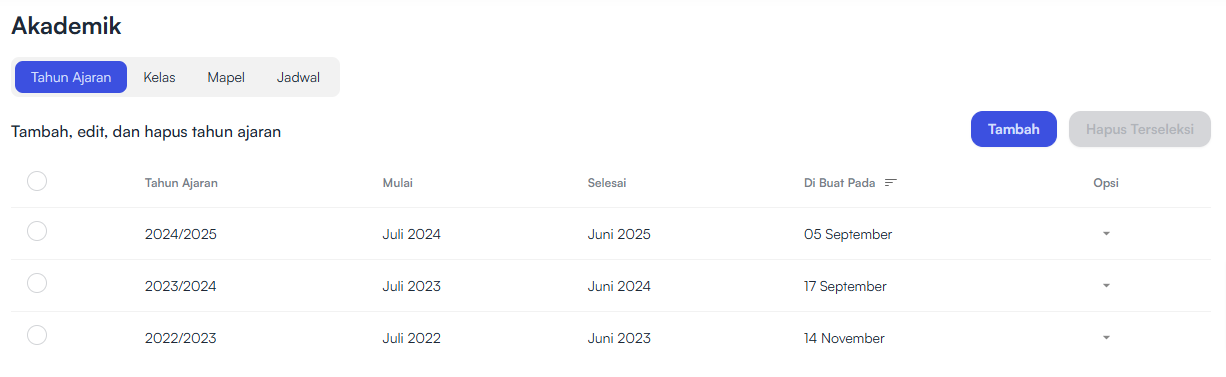Sort by the Di Buat Pada column header
Viewport: 1226px width, 377px height.
click(840, 182)
